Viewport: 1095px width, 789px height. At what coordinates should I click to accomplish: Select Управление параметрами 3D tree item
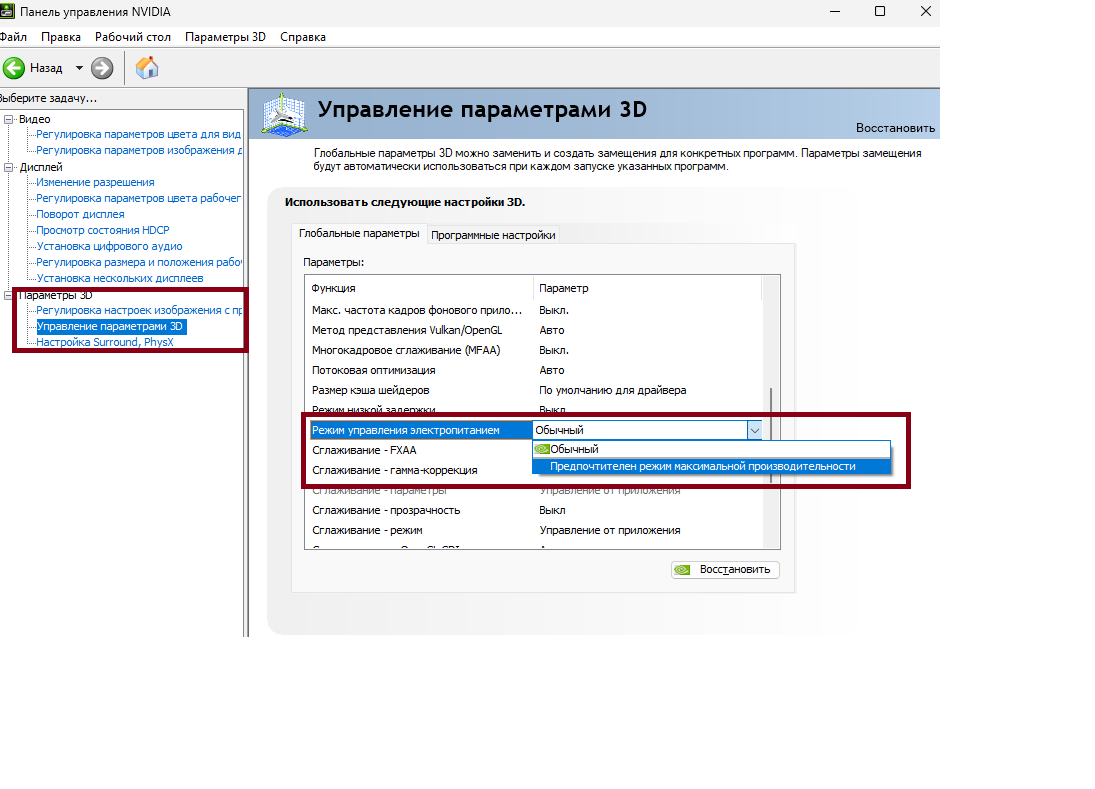tap(111, 326)
